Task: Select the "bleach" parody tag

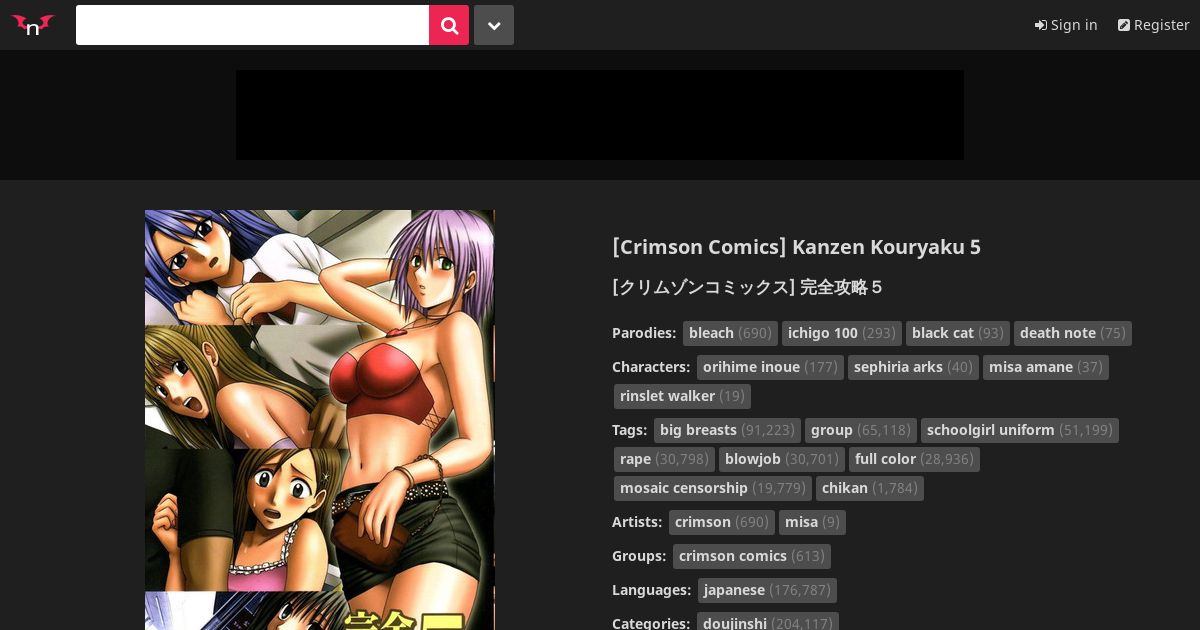Action: [730, 333]
